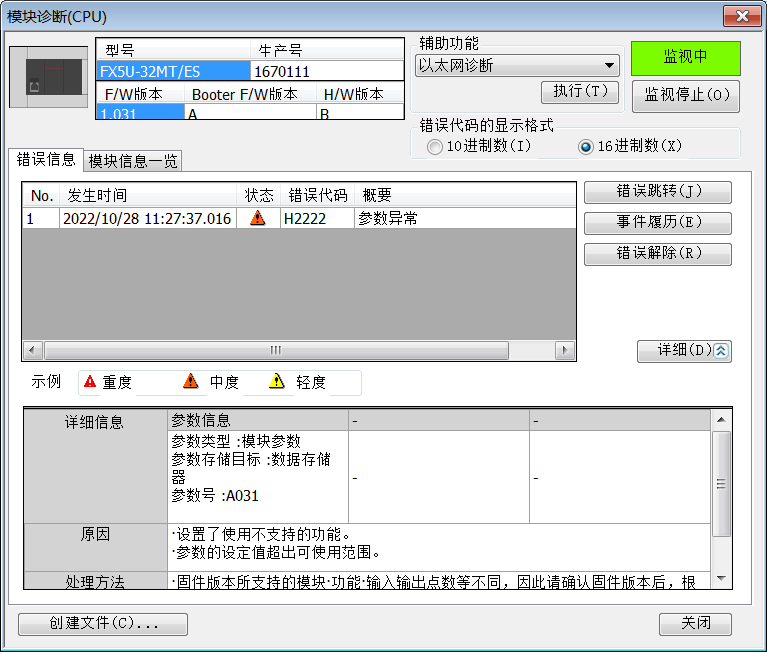Screen dimensions: 767x652
Task: Click the 错误跳转(J) button
Action: click(657, 193)
